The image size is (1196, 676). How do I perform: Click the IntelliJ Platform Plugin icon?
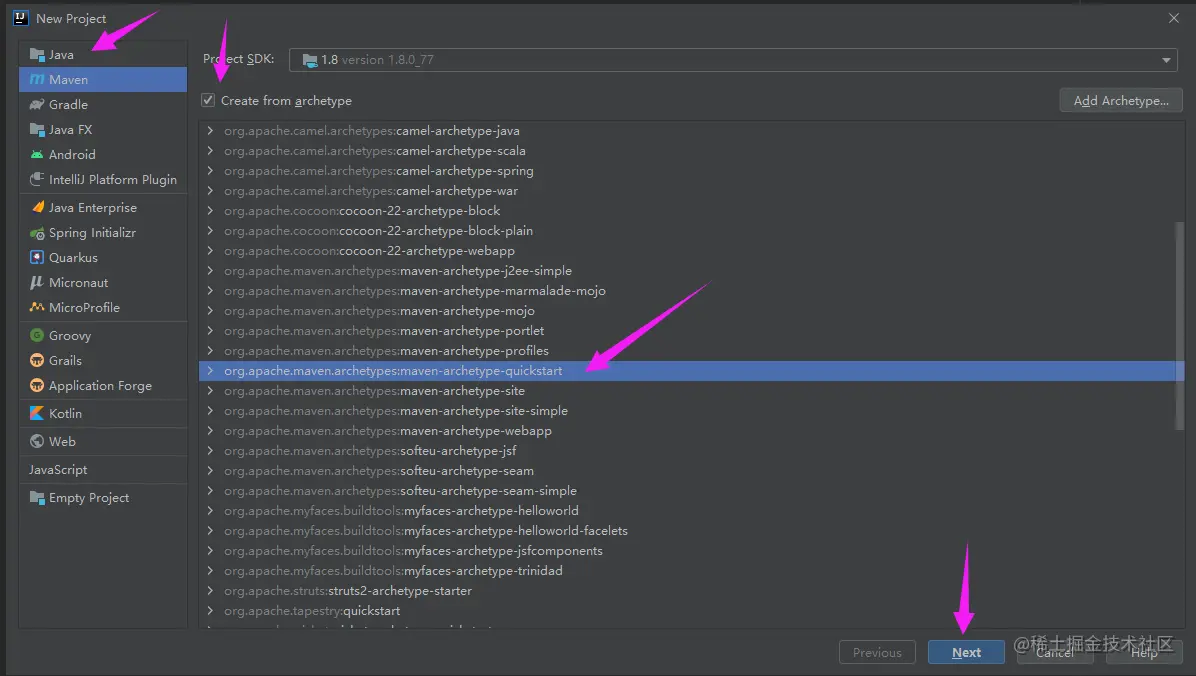(37, 179)
